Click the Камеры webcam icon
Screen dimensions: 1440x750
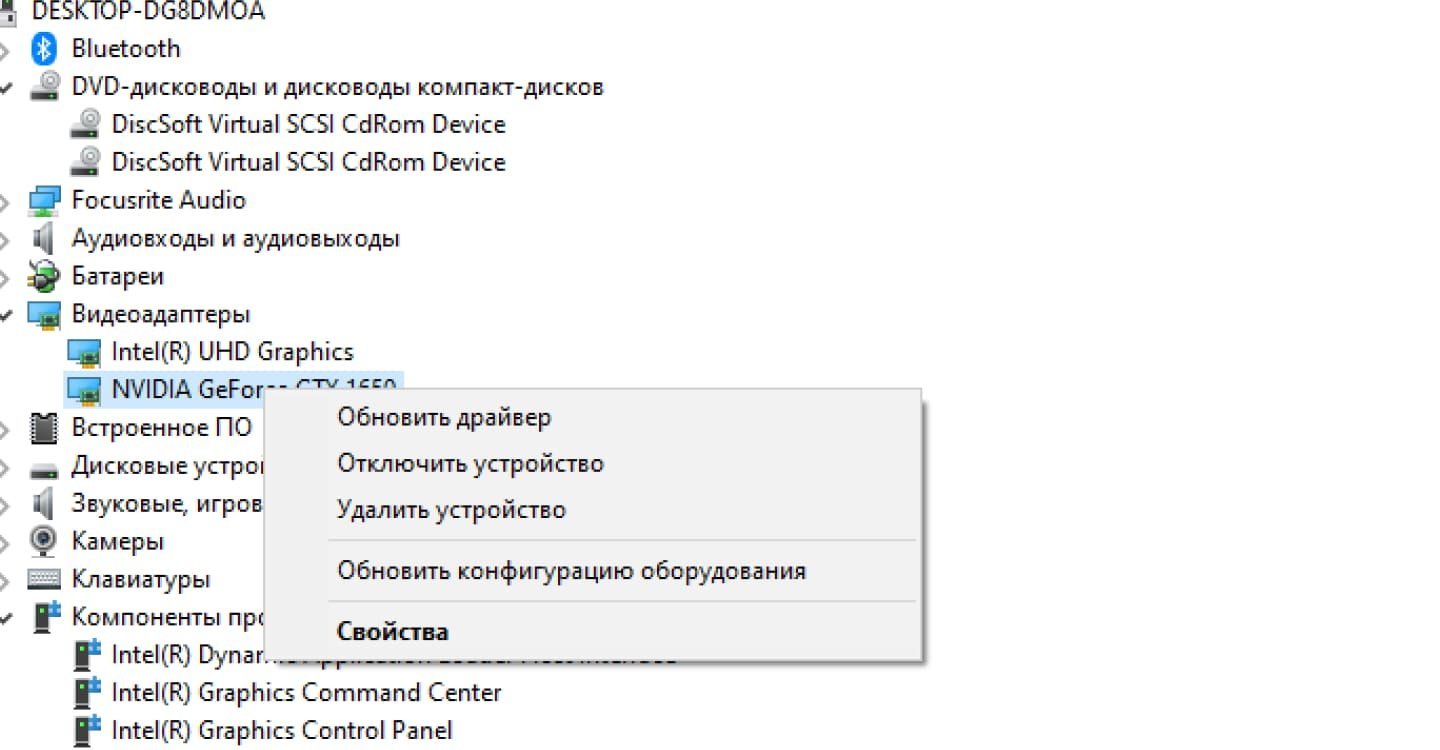coord(44,541)
